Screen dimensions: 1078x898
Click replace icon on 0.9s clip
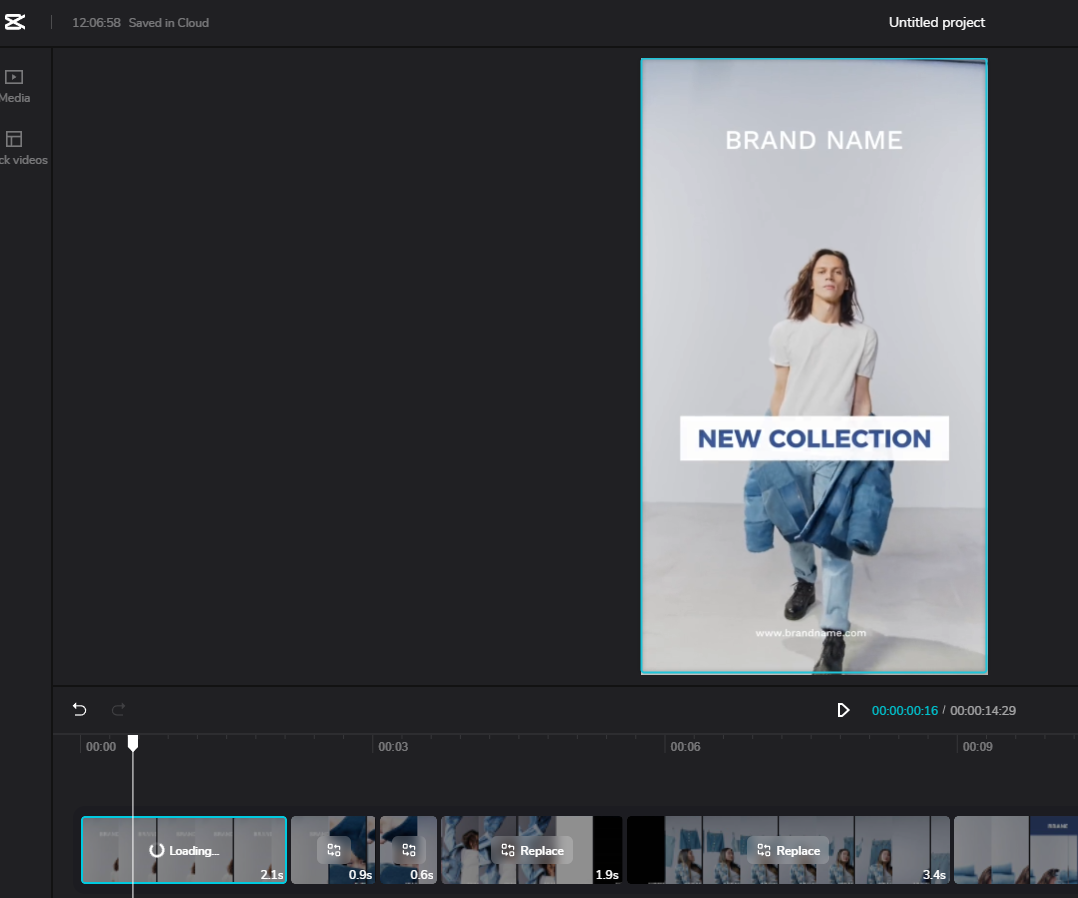tap(334, 851)
